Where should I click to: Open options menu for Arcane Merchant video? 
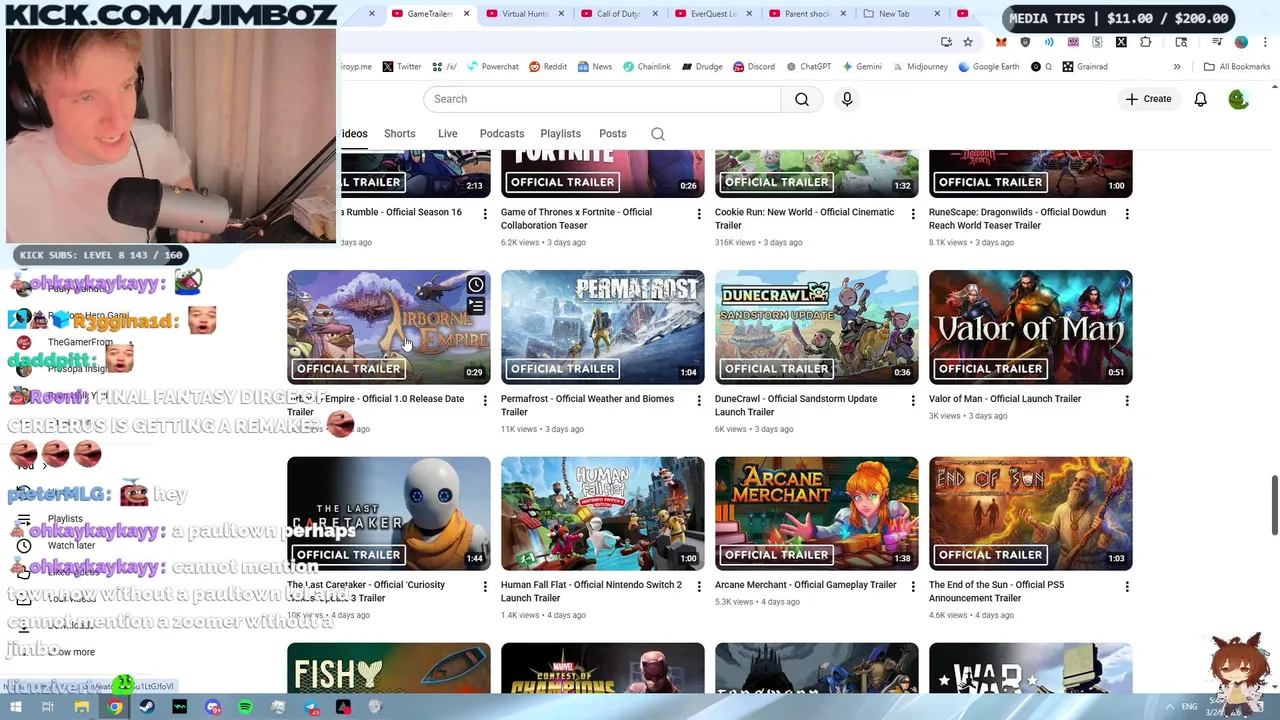[913, 587]
